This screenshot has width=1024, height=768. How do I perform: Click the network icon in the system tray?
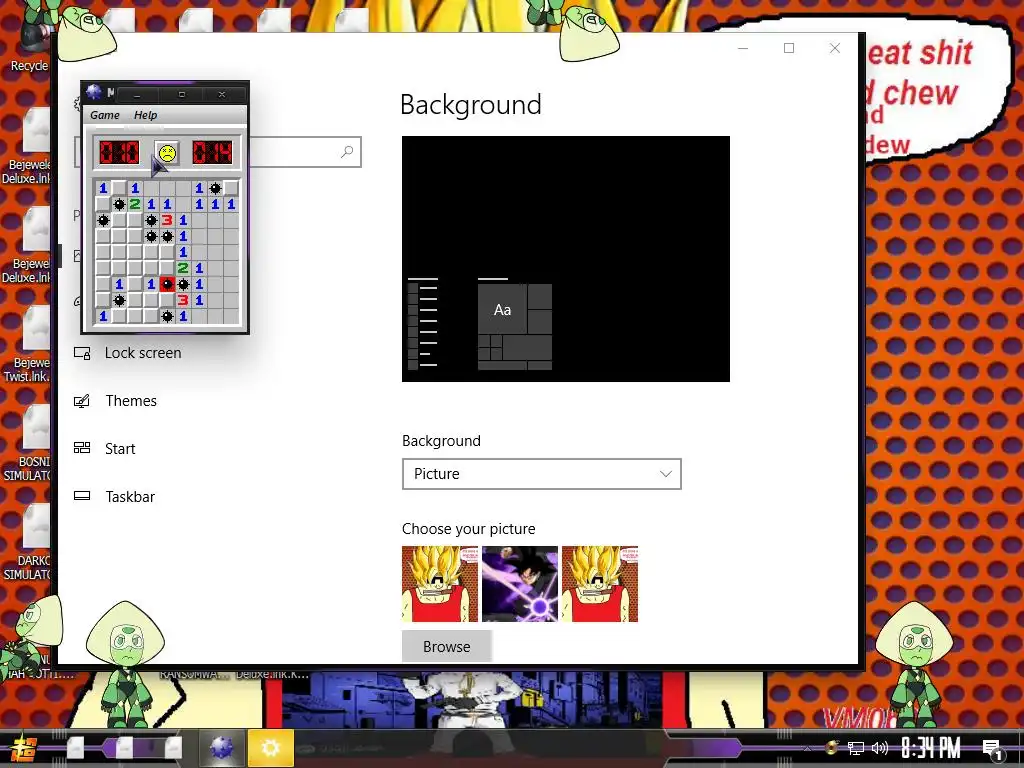(856, 748)
